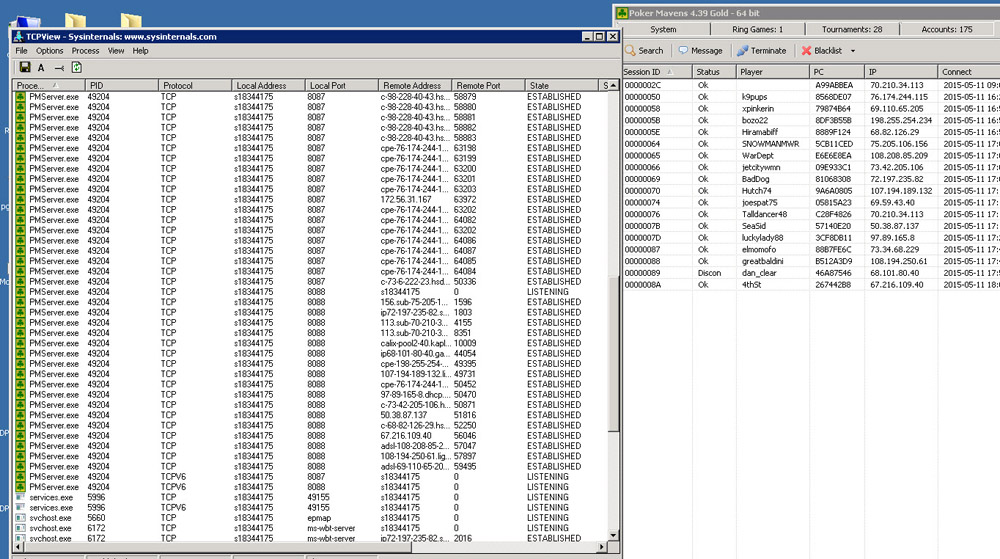Click the Terminate plug icon
The image size is (1000, 559).
[x=742, y=50]
